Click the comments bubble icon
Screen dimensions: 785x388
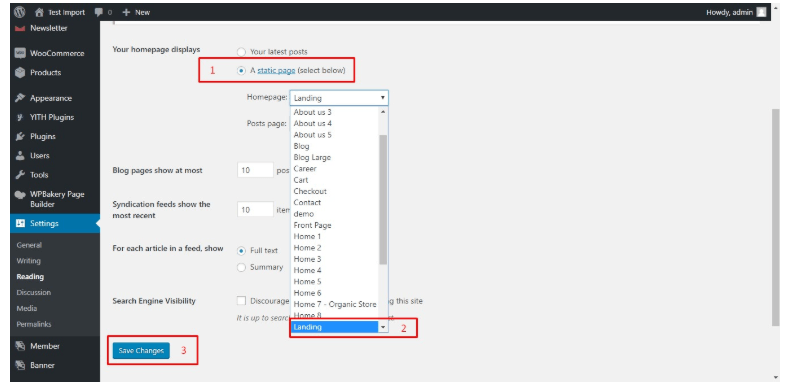point(99,12)
